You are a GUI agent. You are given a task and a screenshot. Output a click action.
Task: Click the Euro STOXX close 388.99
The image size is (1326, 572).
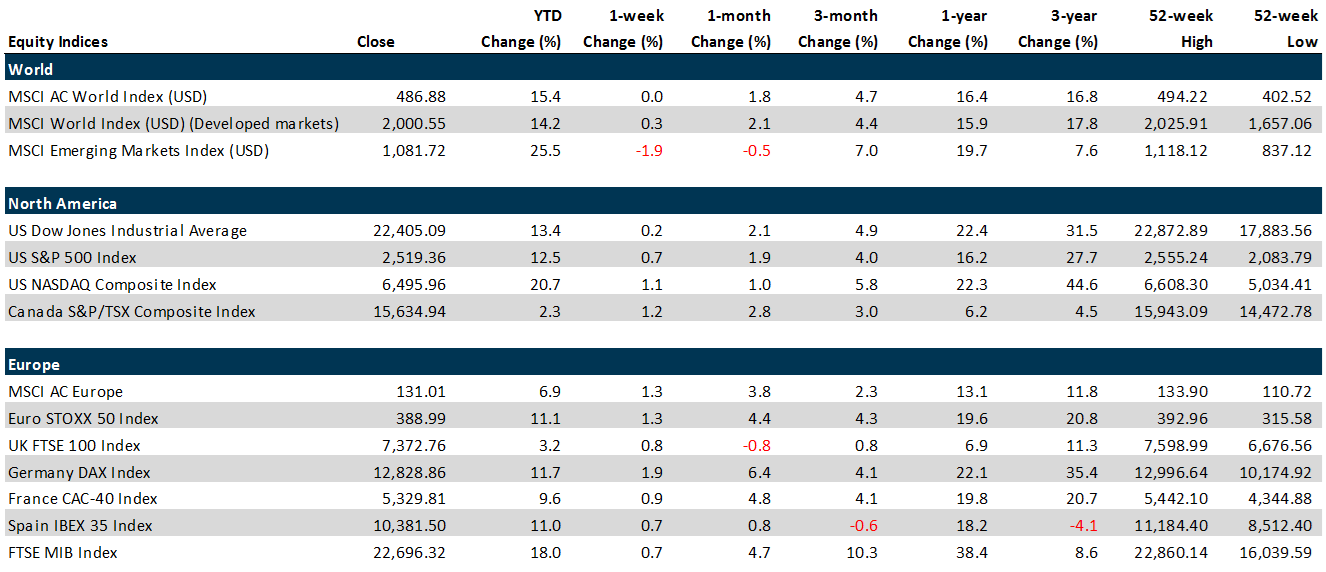420,419
